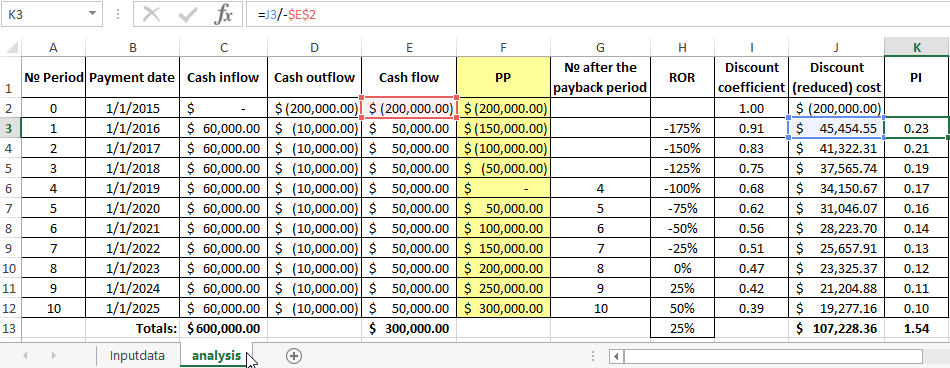Select column A header
This screenshot has width=950, height=368.
tap(53, 47)
